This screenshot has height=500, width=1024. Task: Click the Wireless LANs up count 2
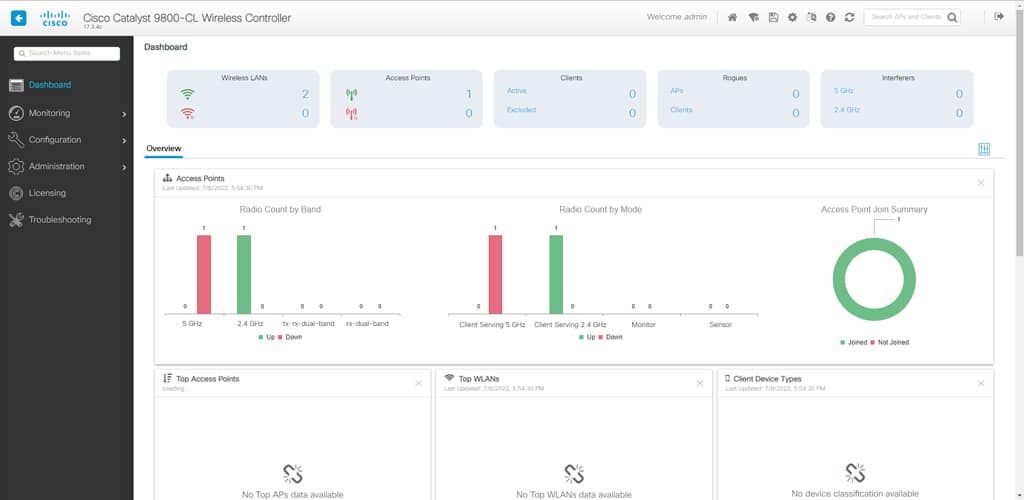click(x=305, y=94)
